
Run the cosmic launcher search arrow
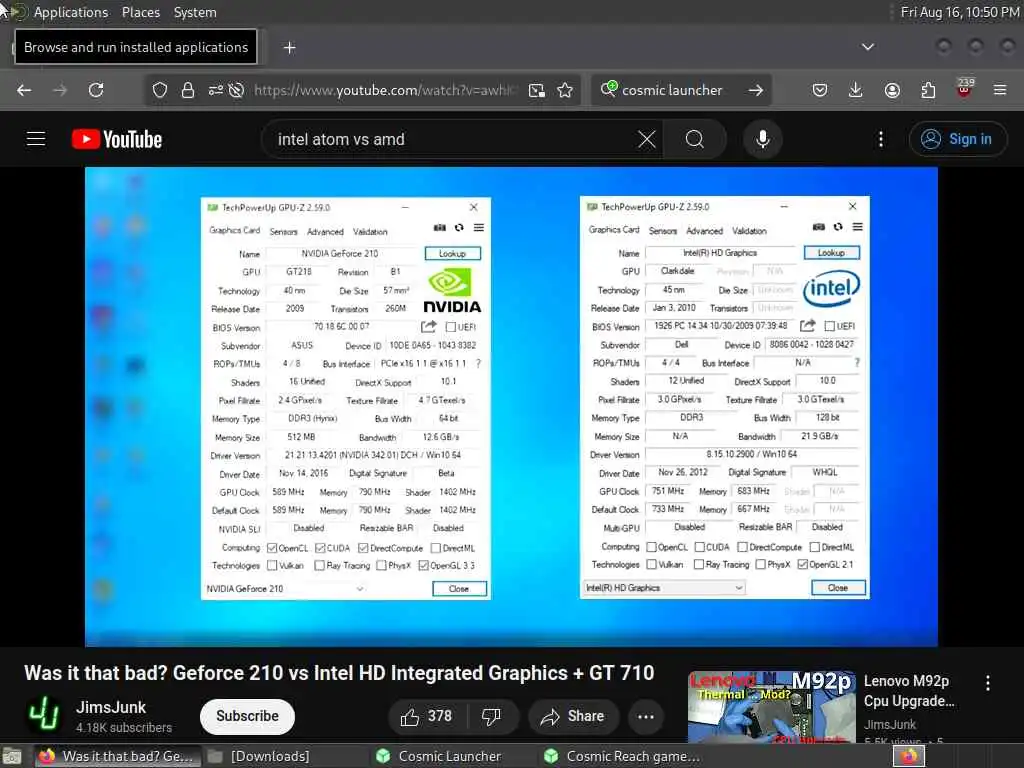756,90
